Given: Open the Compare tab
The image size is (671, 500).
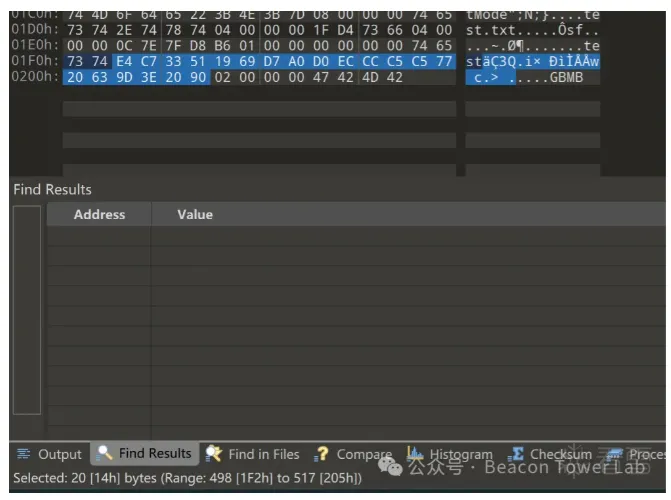Looking at the screenshot, I should pos(353,454).
